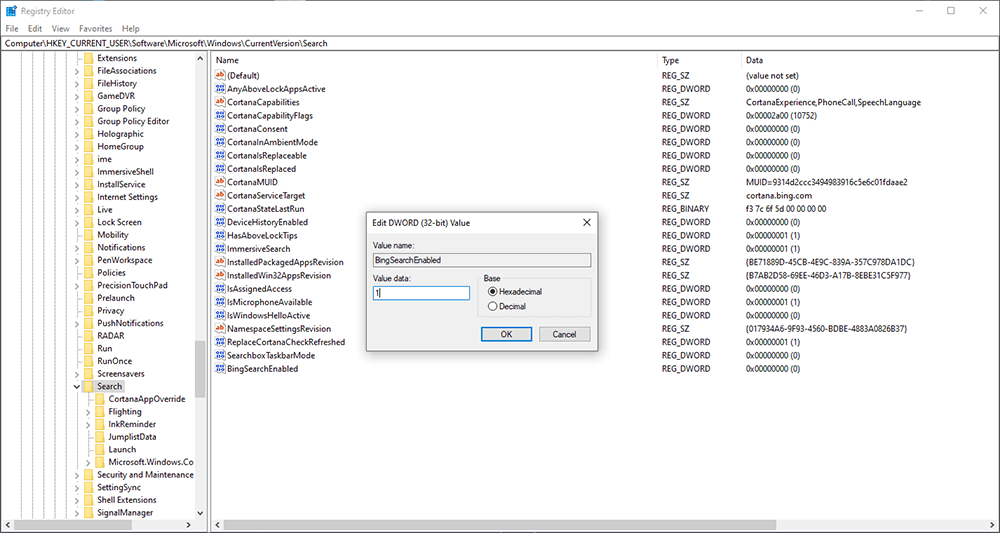1000x533 pixels.
Task: Expand the Shell Extensions tree node
Action: (x=77, y=500)
